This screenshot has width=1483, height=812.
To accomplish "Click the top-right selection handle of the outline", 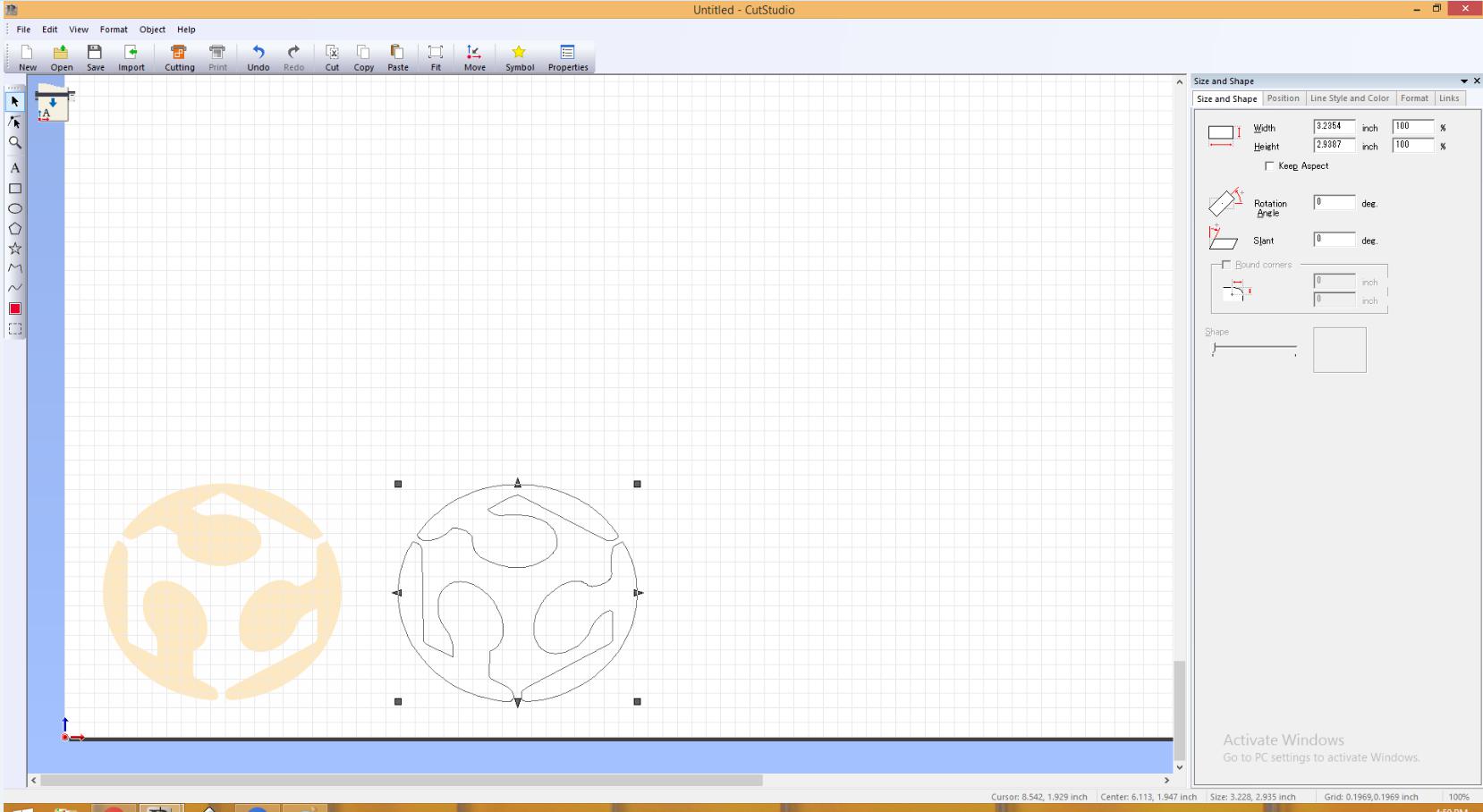I will (x=637, y=484).
